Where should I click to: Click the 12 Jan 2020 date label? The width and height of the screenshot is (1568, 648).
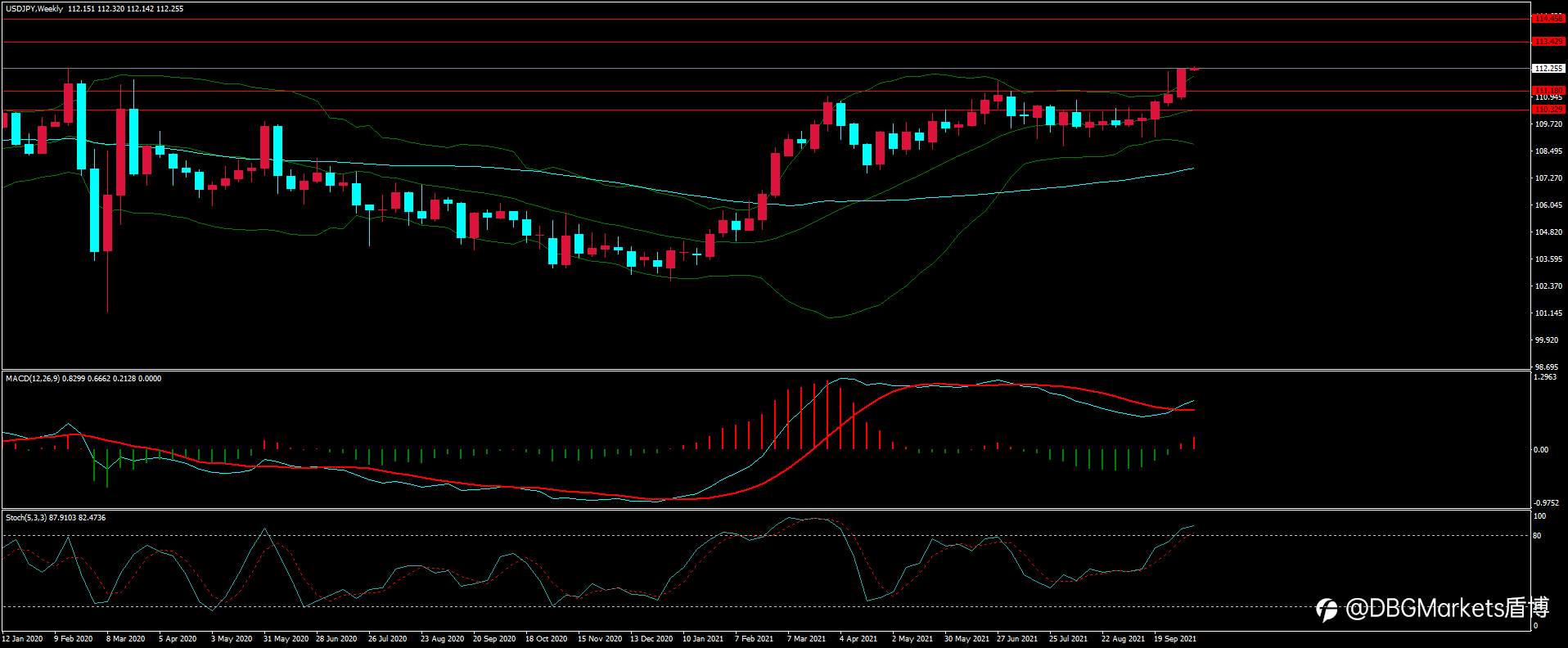pos(22,639)
